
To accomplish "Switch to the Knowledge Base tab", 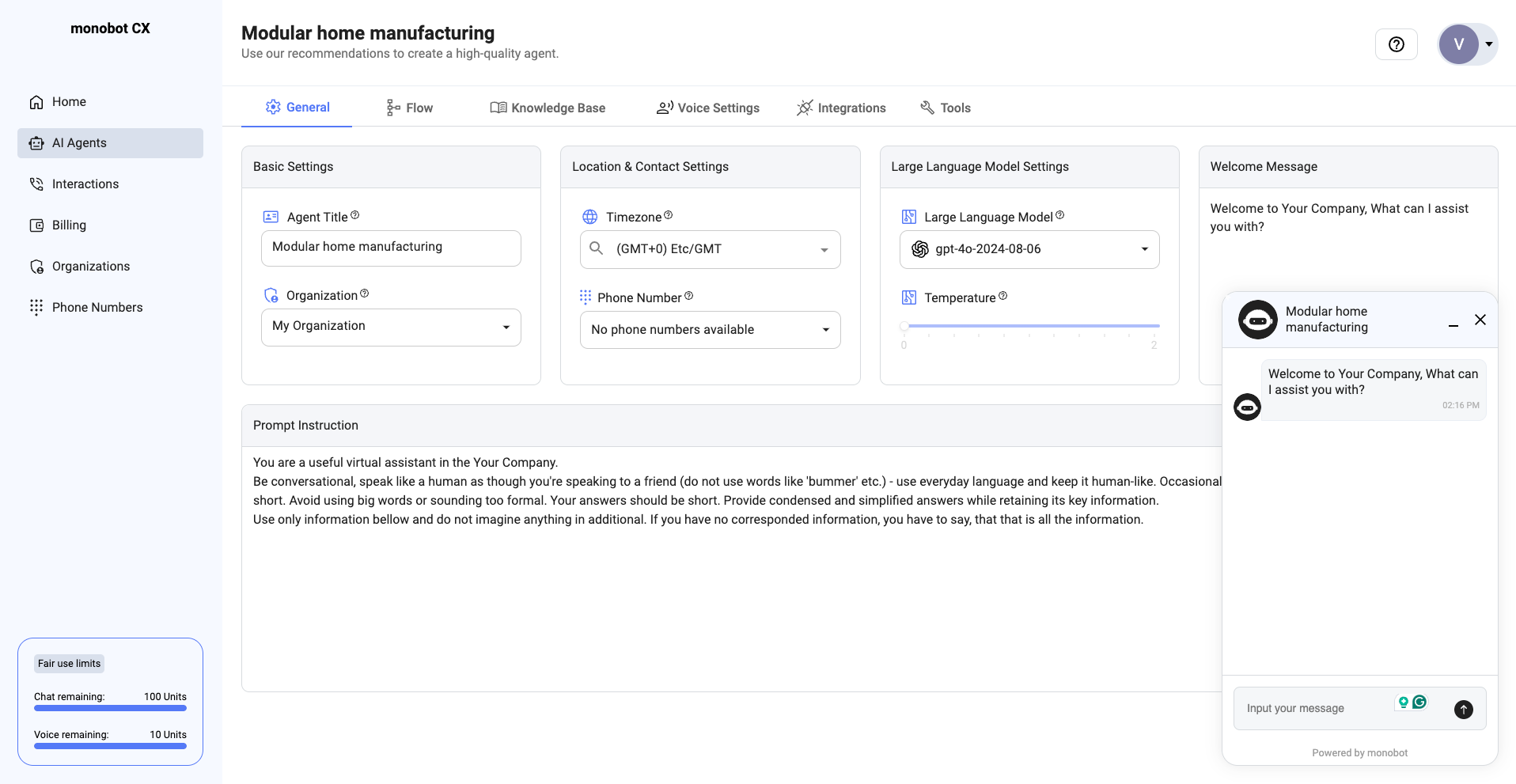I will [548, 108].
